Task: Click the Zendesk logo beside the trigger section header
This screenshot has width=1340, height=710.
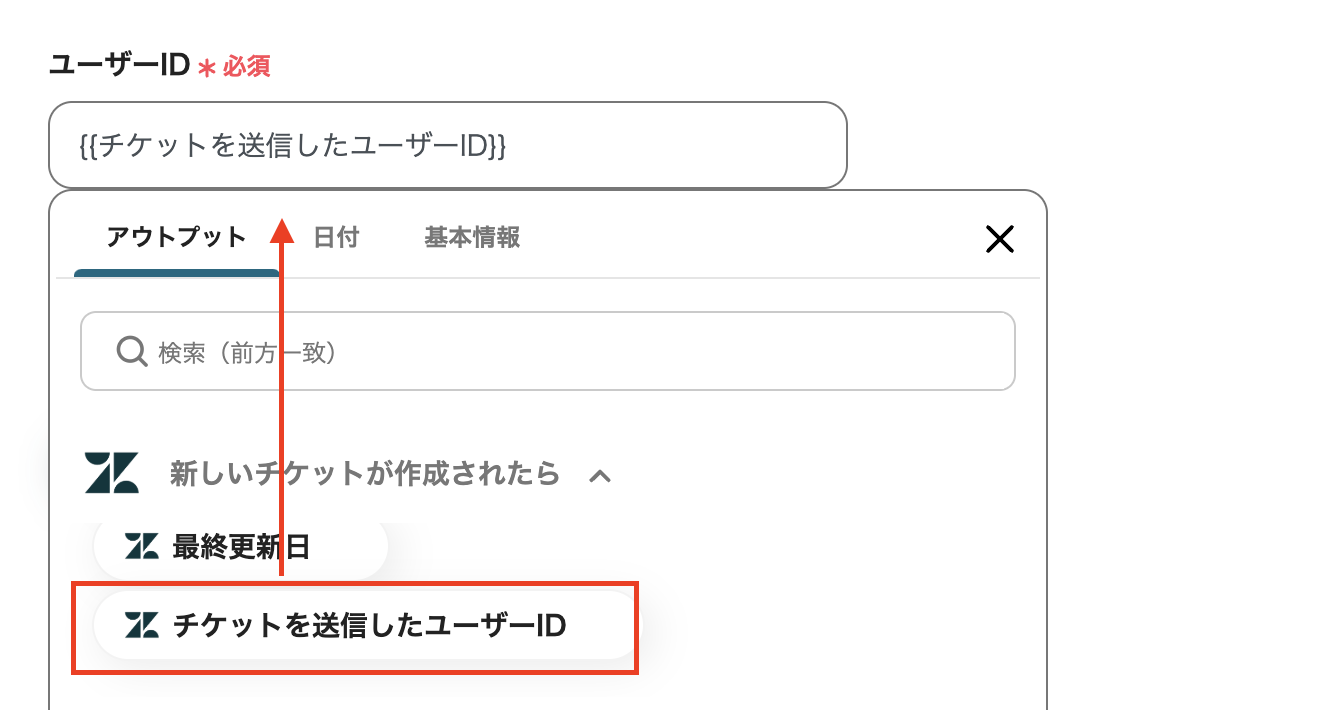Action: pyautogui.click(x=111, y=473)
